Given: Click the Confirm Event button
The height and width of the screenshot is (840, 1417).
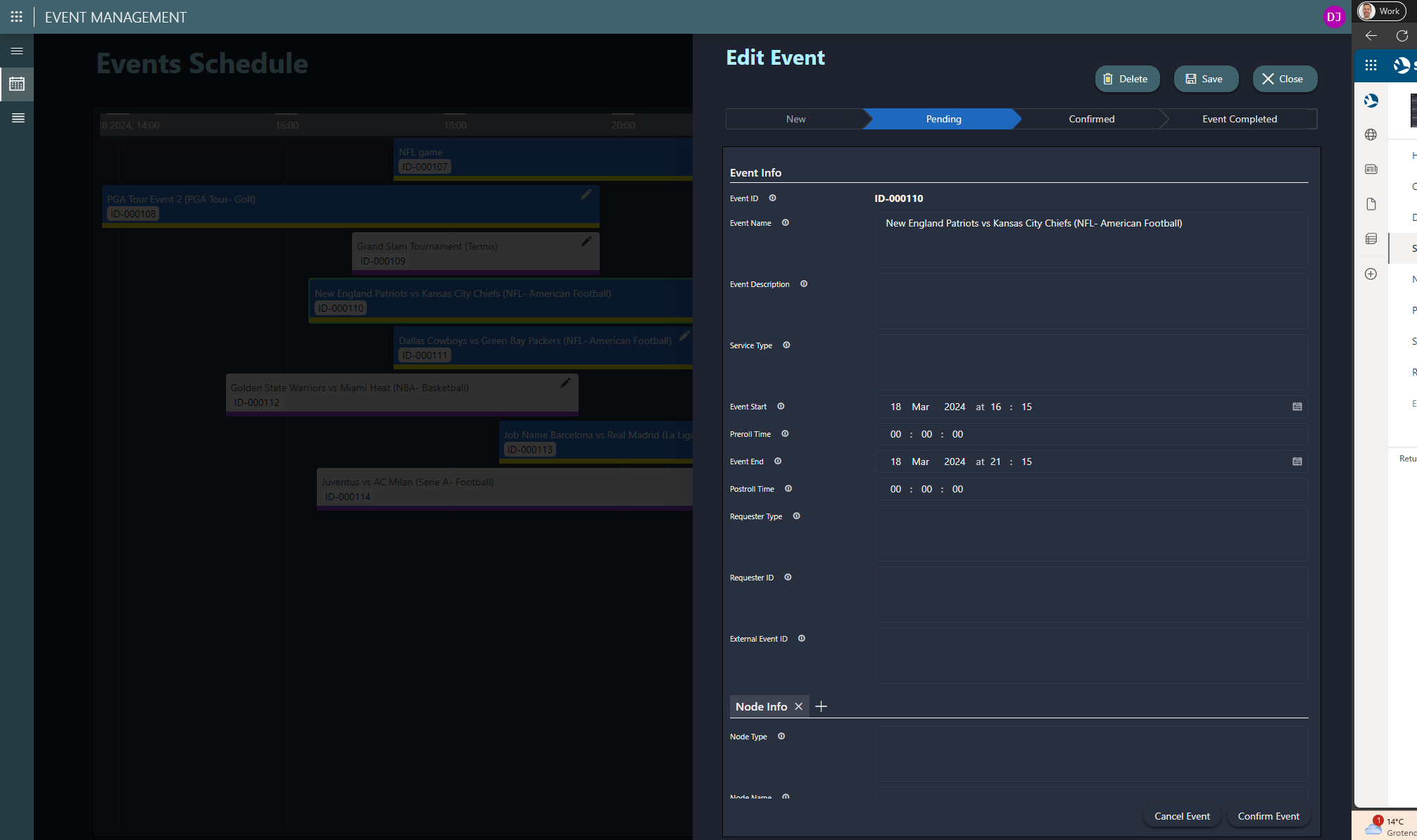Looking at the screenshot, I should tap(1268, 816).
